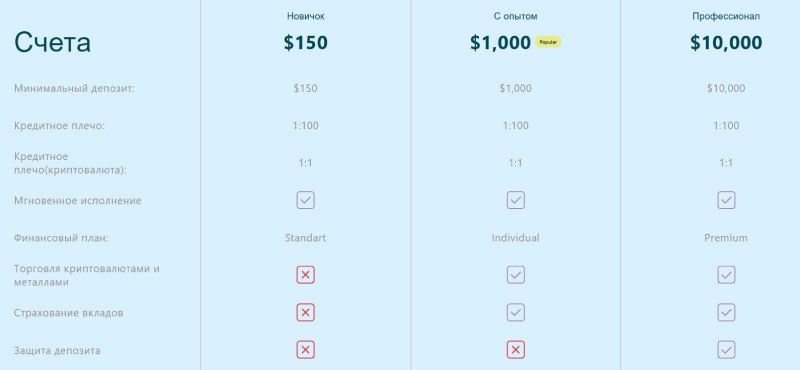Click С опытом checkmark for Мгновенное исполнение
This screenshot has width=800, height=370.
[x=515, y=200]
